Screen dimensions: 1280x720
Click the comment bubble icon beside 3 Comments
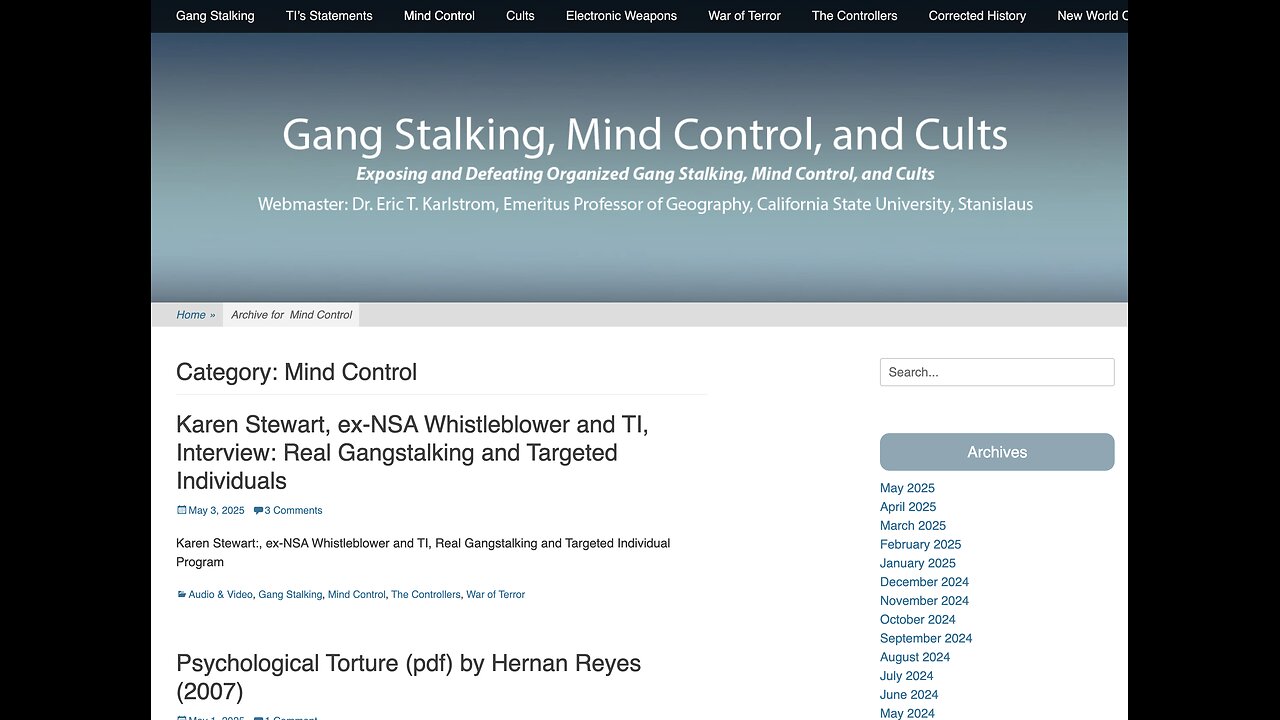click(258, 510)
